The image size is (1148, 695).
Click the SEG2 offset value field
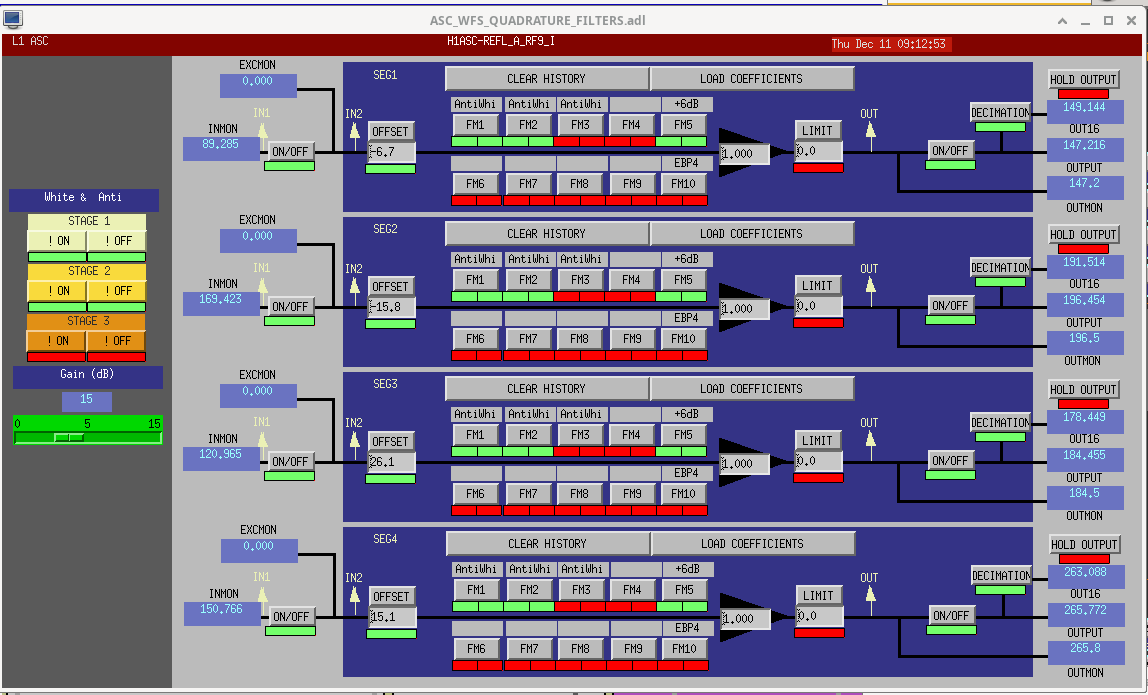[391, 306]
